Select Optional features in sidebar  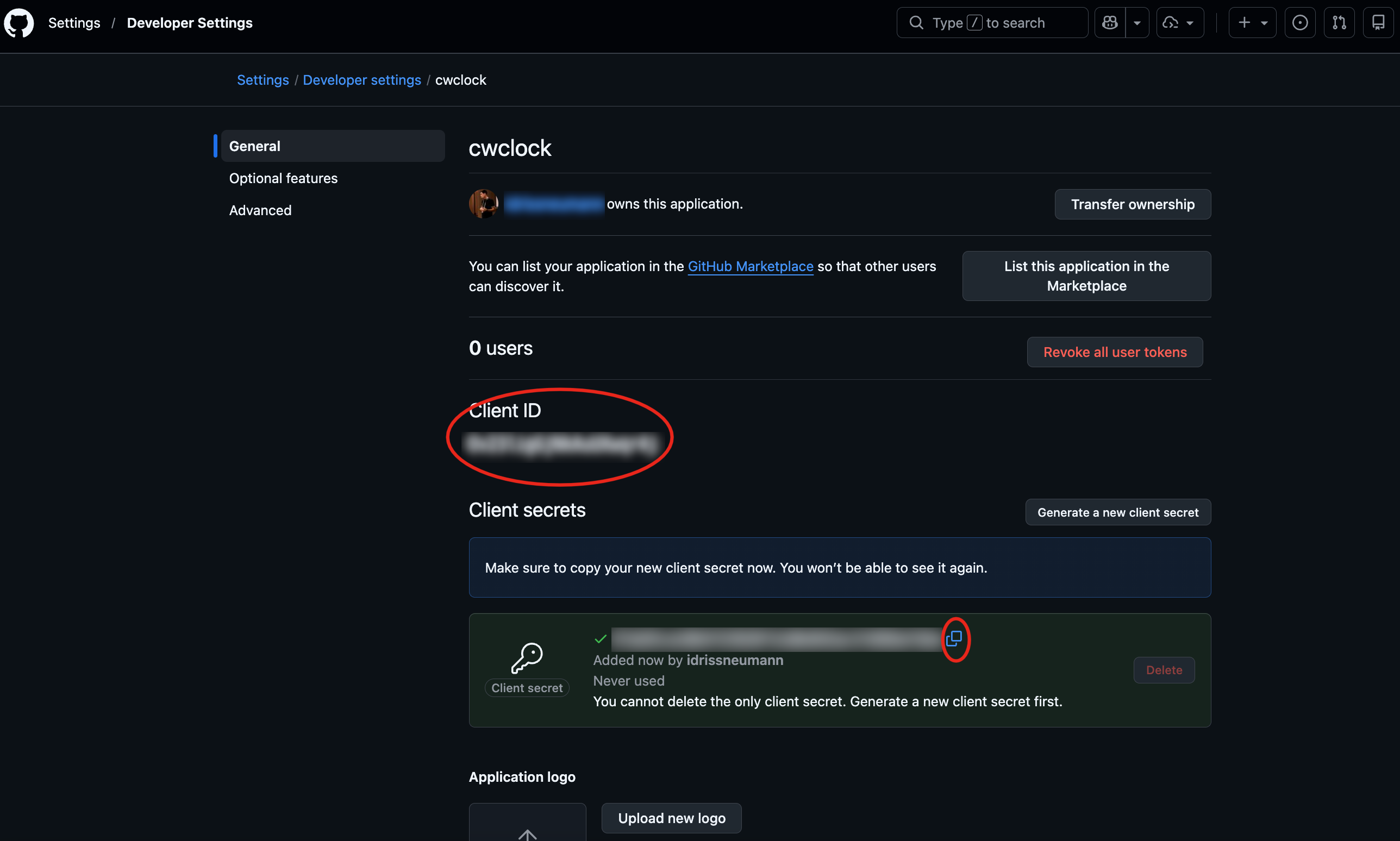point(283,178)
